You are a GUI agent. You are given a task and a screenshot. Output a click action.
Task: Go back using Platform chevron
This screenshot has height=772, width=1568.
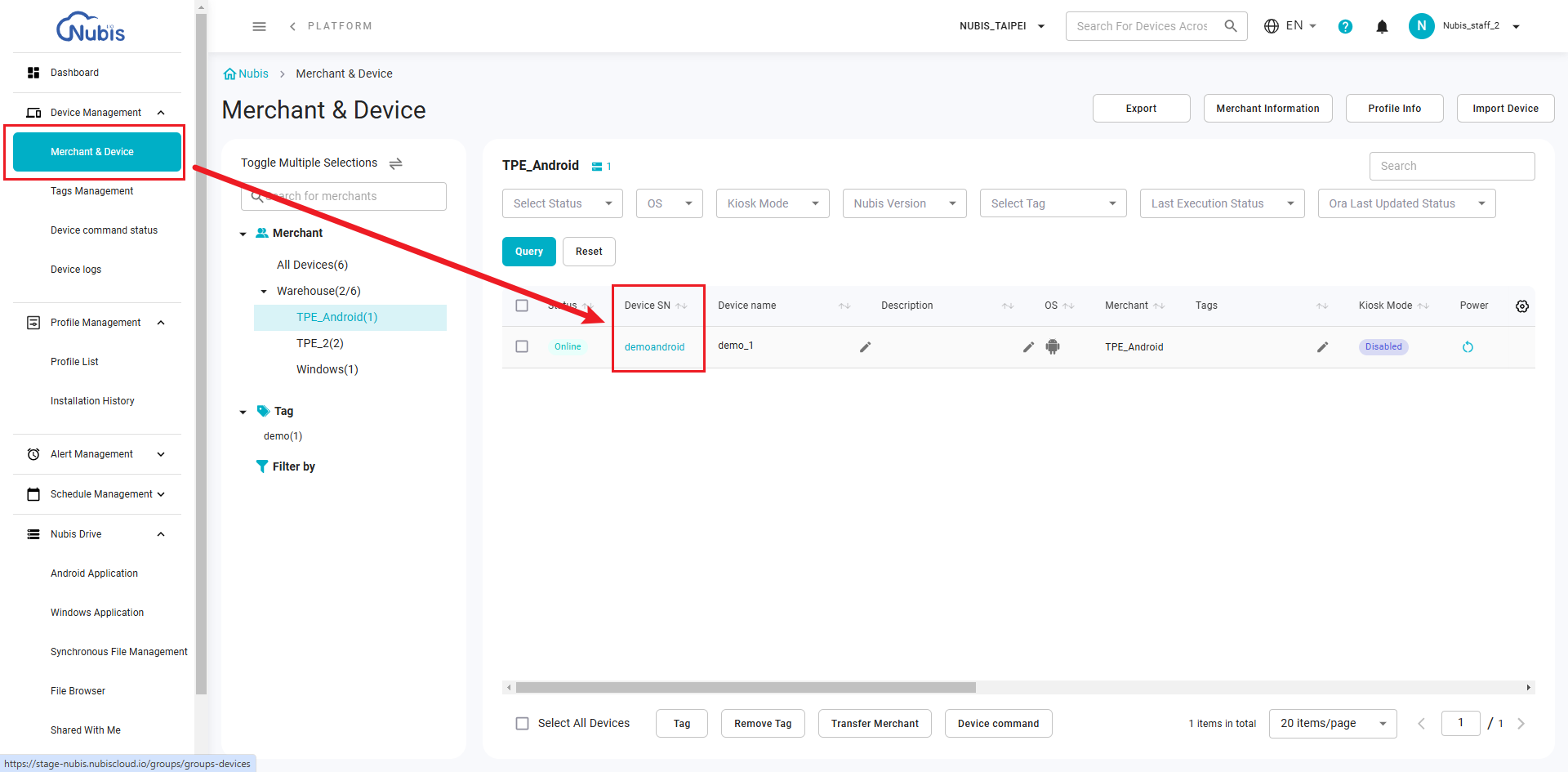(292, 26)
